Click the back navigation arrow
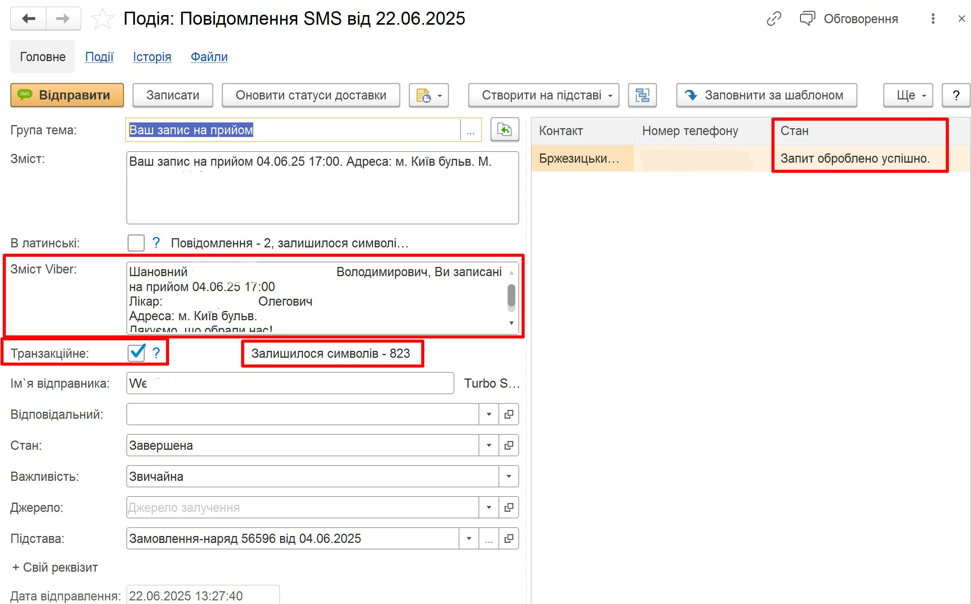The height and width of the screenshot is (604, 971). (28, 19)
